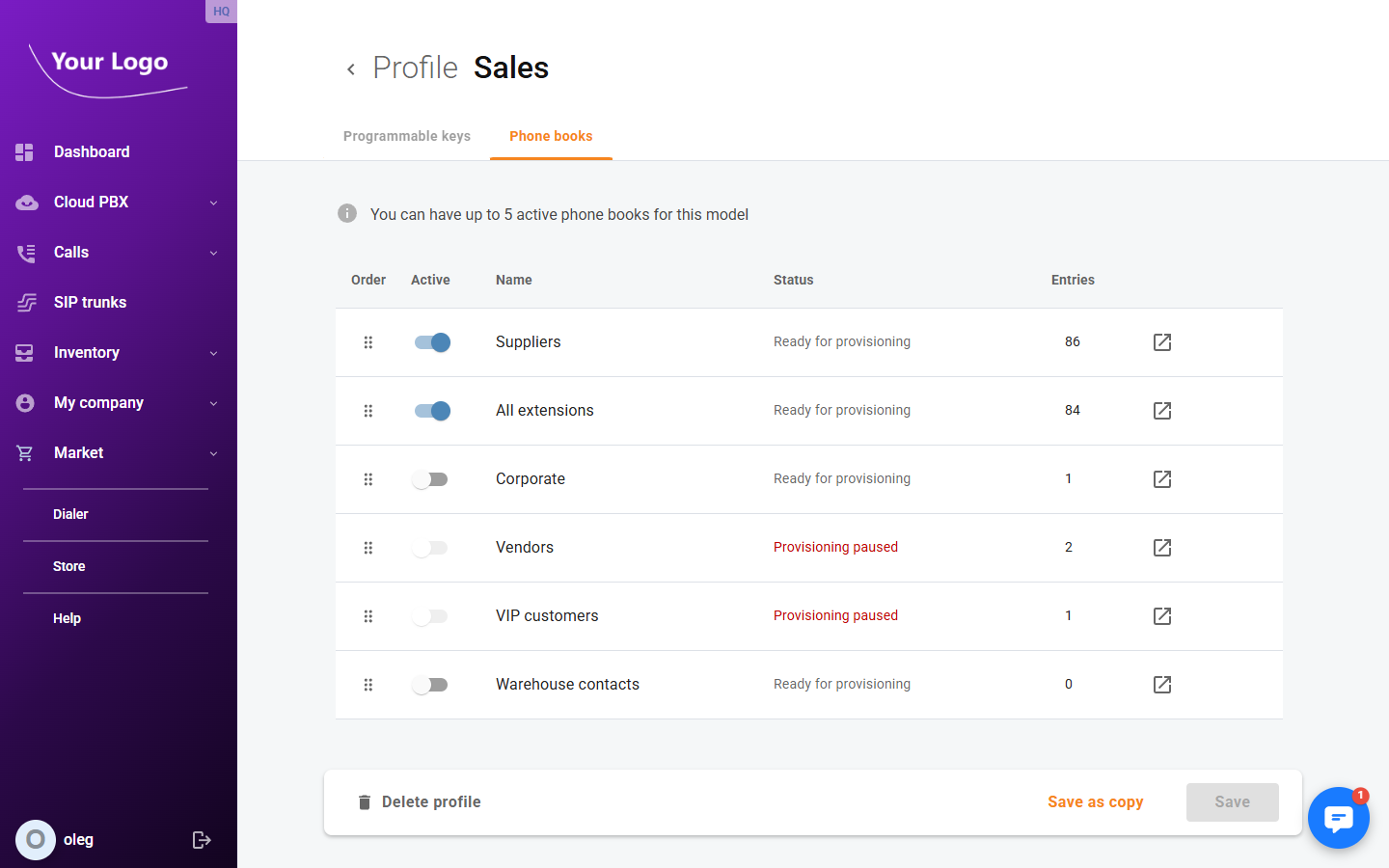
Task: Go back using the arrow beside Profile
Action: pyautogui.click(x=351, y=69)
